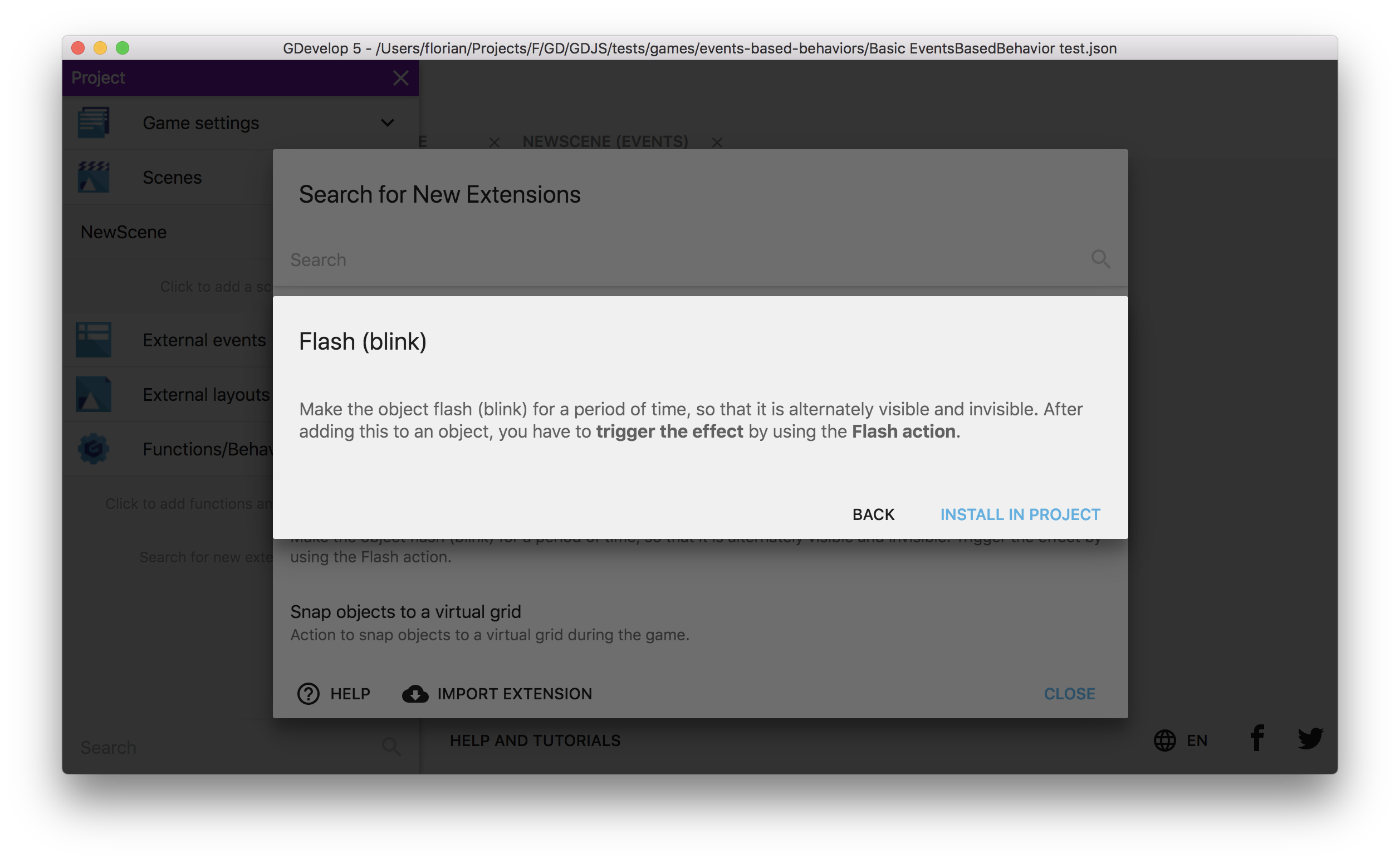Click the globe language icon
Screen dimensions: 1400x863
pos(1165,741)
